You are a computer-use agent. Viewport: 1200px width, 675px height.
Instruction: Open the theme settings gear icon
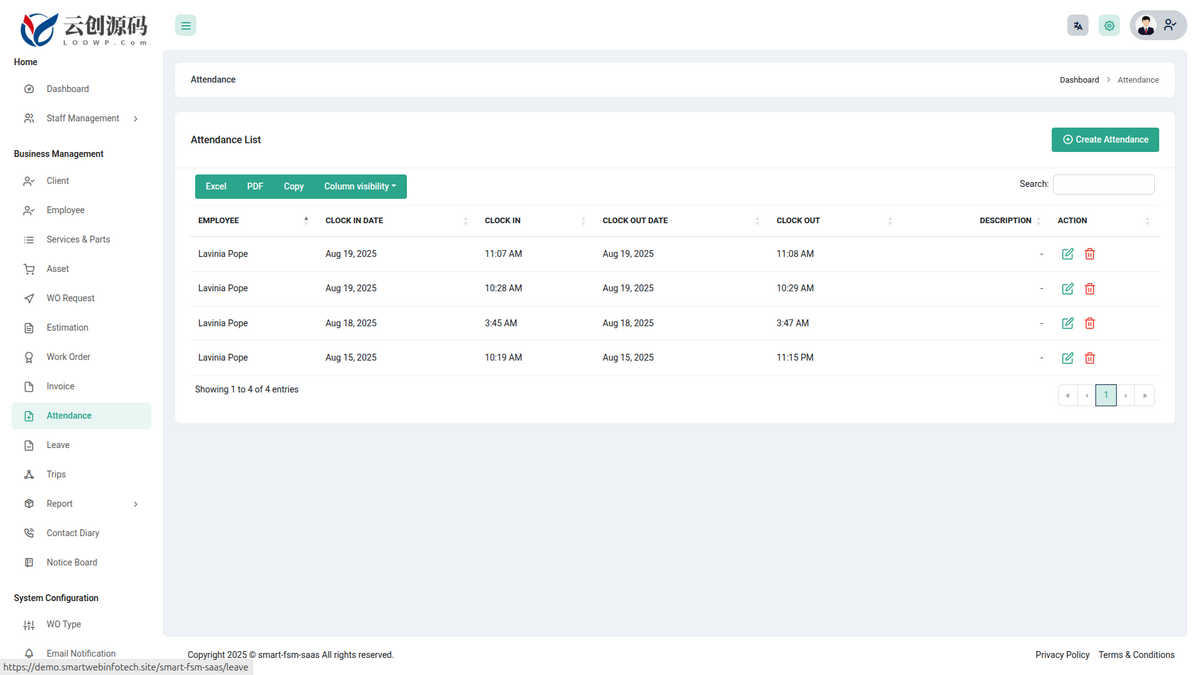click(x=1109, y=26)
